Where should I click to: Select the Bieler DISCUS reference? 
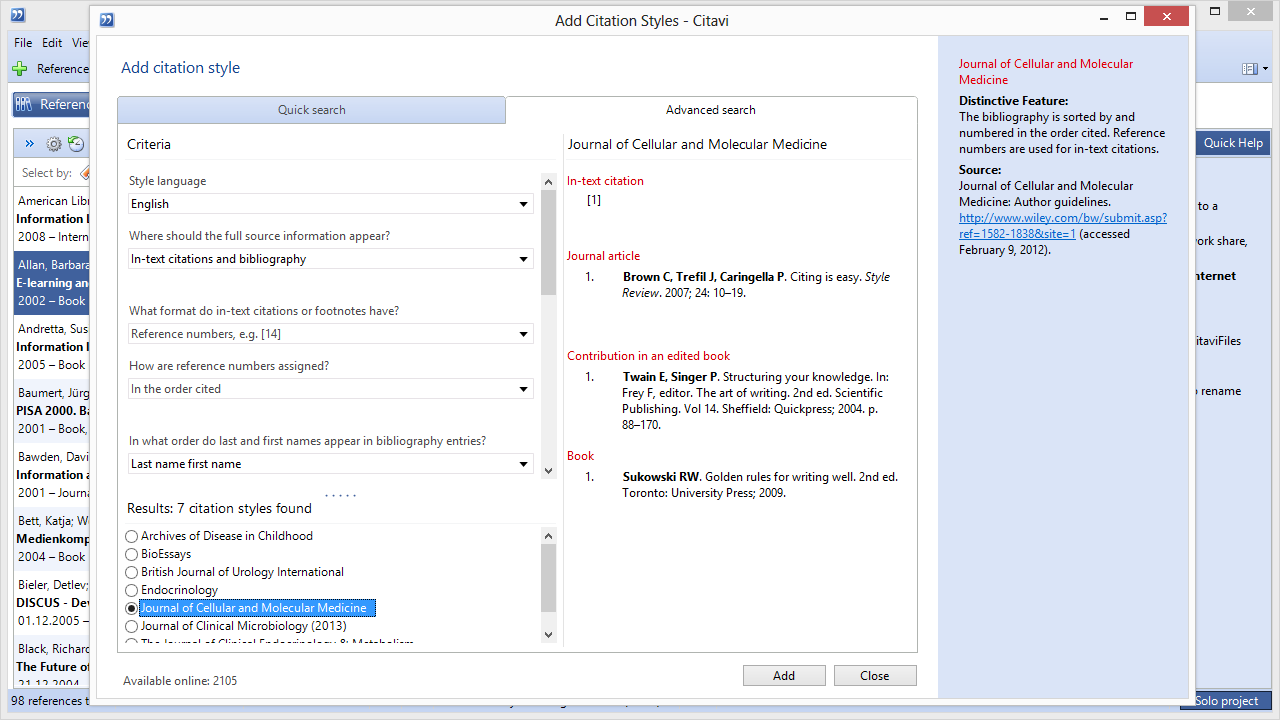click(x=52, y=603)
